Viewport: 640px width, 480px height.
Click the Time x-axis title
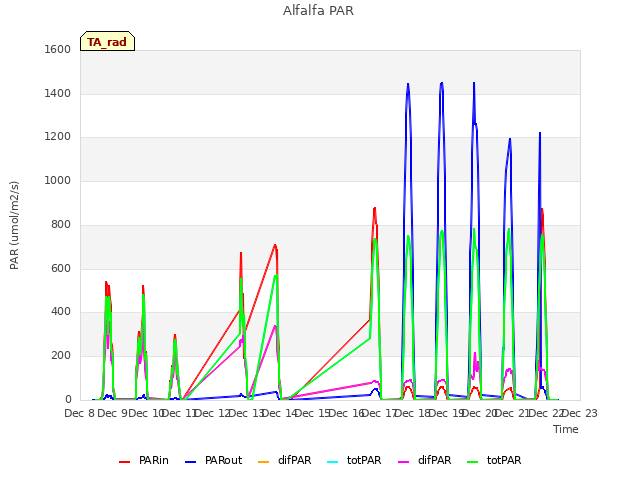[566, 429]
